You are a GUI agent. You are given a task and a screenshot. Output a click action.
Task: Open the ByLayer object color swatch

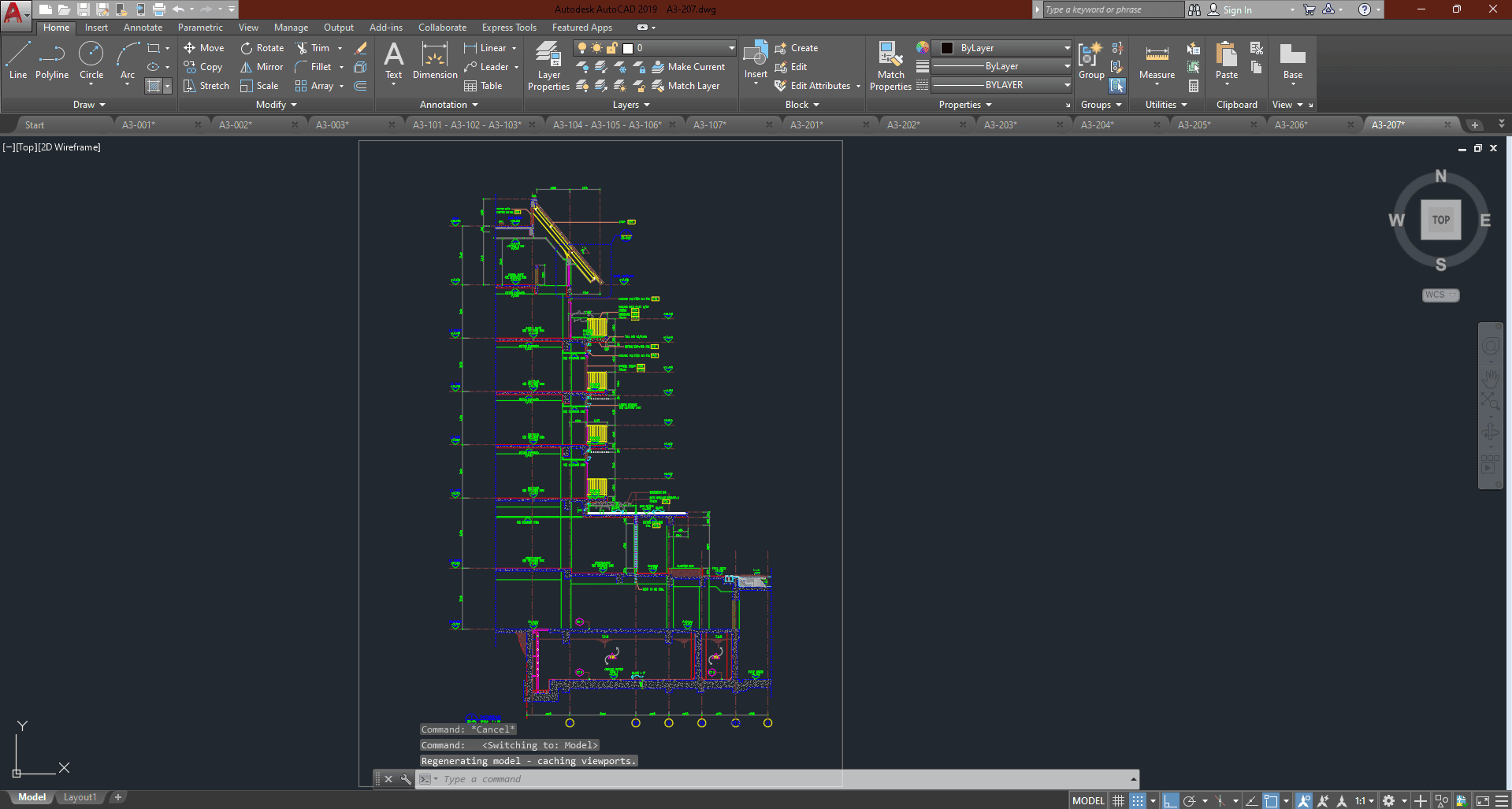pos(948,48)
